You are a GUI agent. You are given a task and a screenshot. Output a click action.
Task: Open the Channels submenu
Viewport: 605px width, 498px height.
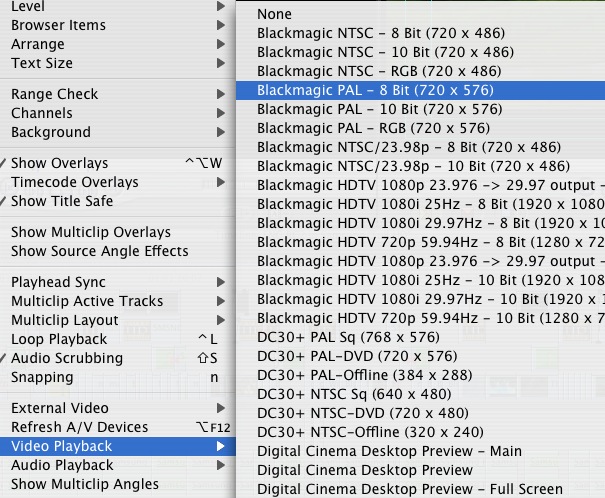click(118, 113)
